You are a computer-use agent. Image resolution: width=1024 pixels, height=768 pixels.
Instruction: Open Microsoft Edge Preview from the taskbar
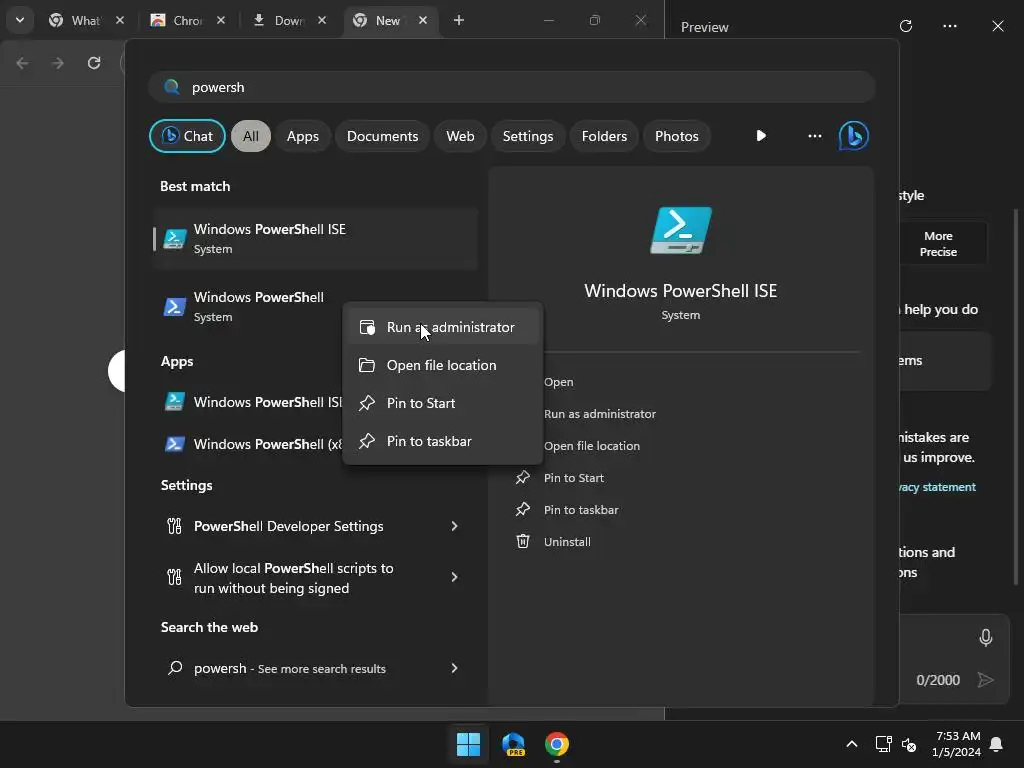(x=513, y=744)
